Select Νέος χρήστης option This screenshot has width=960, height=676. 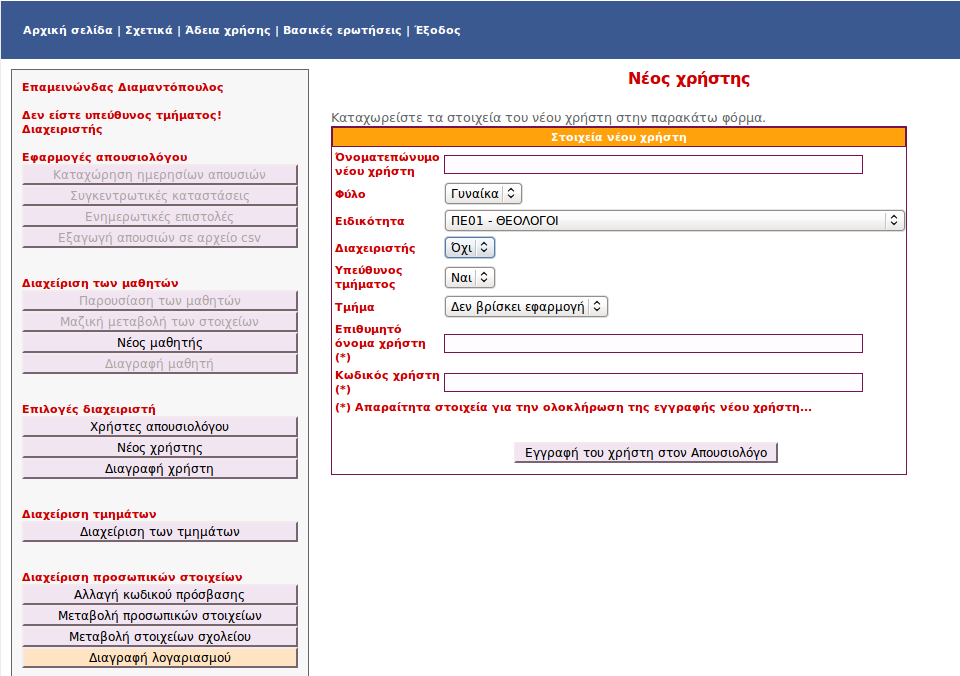click(159, 447)
